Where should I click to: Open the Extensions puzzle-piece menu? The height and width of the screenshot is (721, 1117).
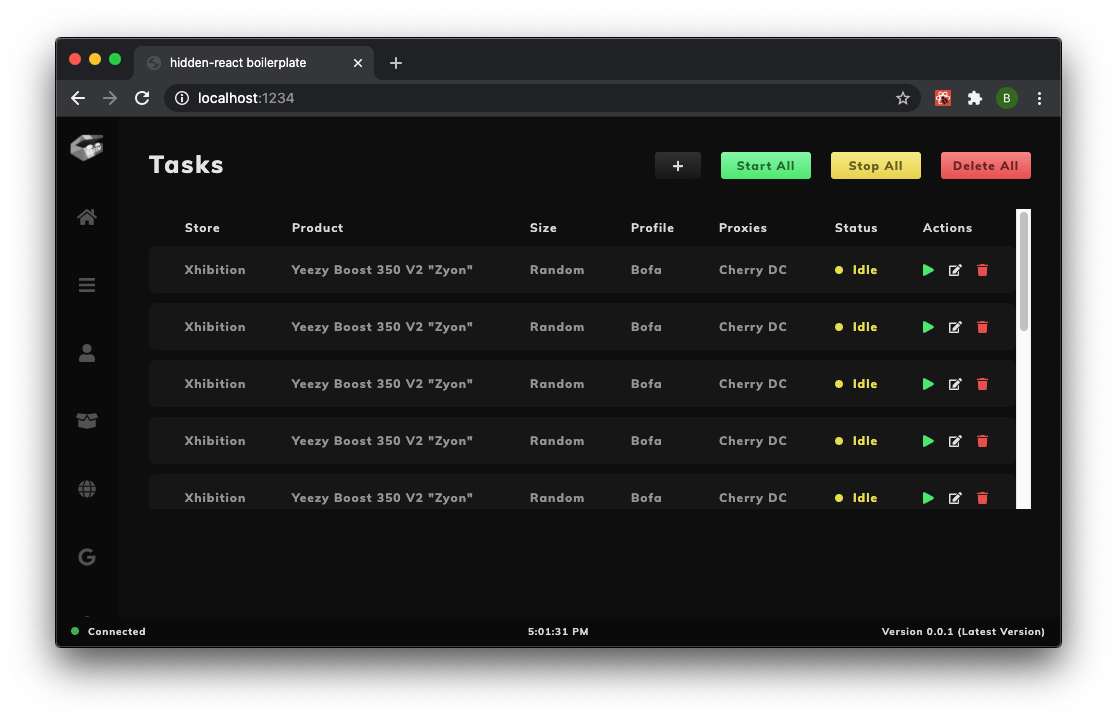[975, 98]
